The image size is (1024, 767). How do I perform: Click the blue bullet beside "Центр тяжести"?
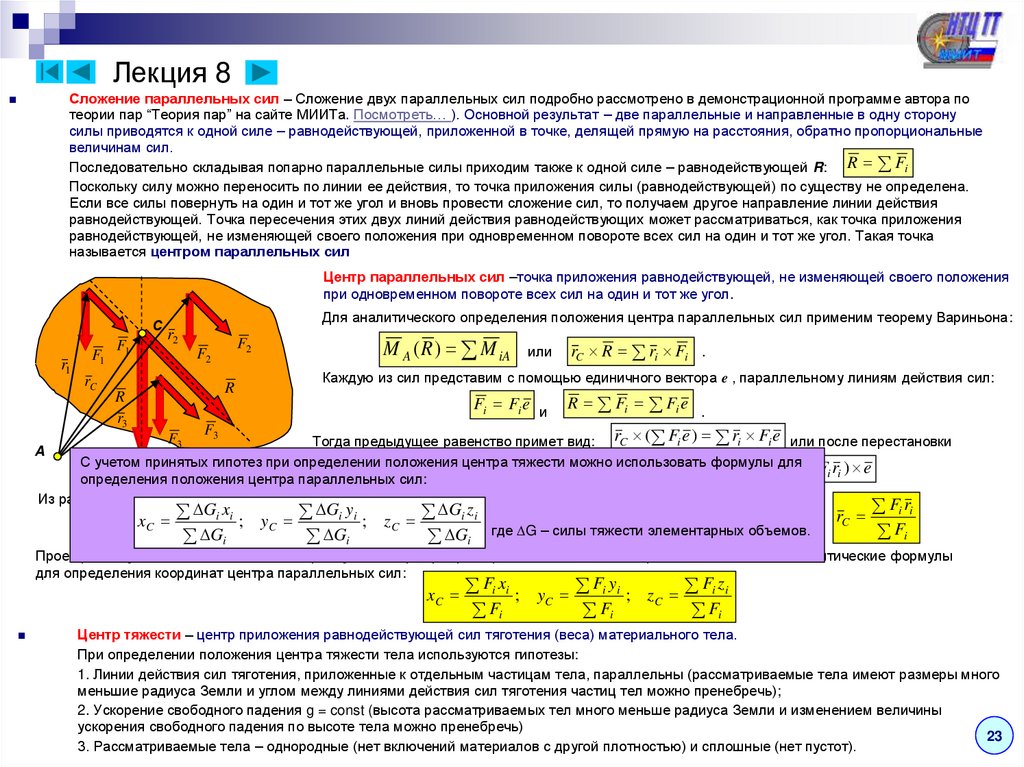(22, 635)
